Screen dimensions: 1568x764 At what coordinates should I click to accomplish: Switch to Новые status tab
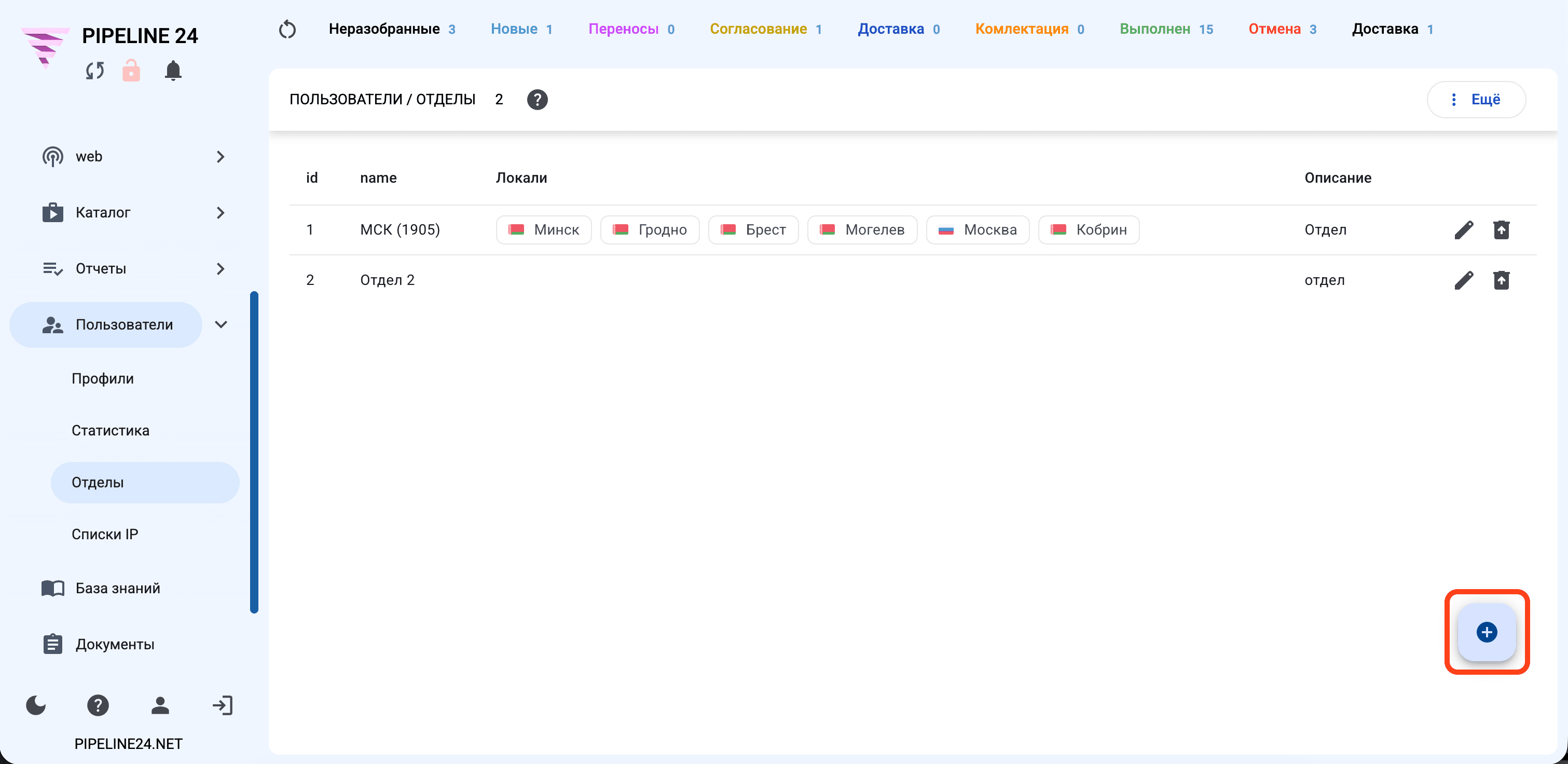(x=521, y=29)
